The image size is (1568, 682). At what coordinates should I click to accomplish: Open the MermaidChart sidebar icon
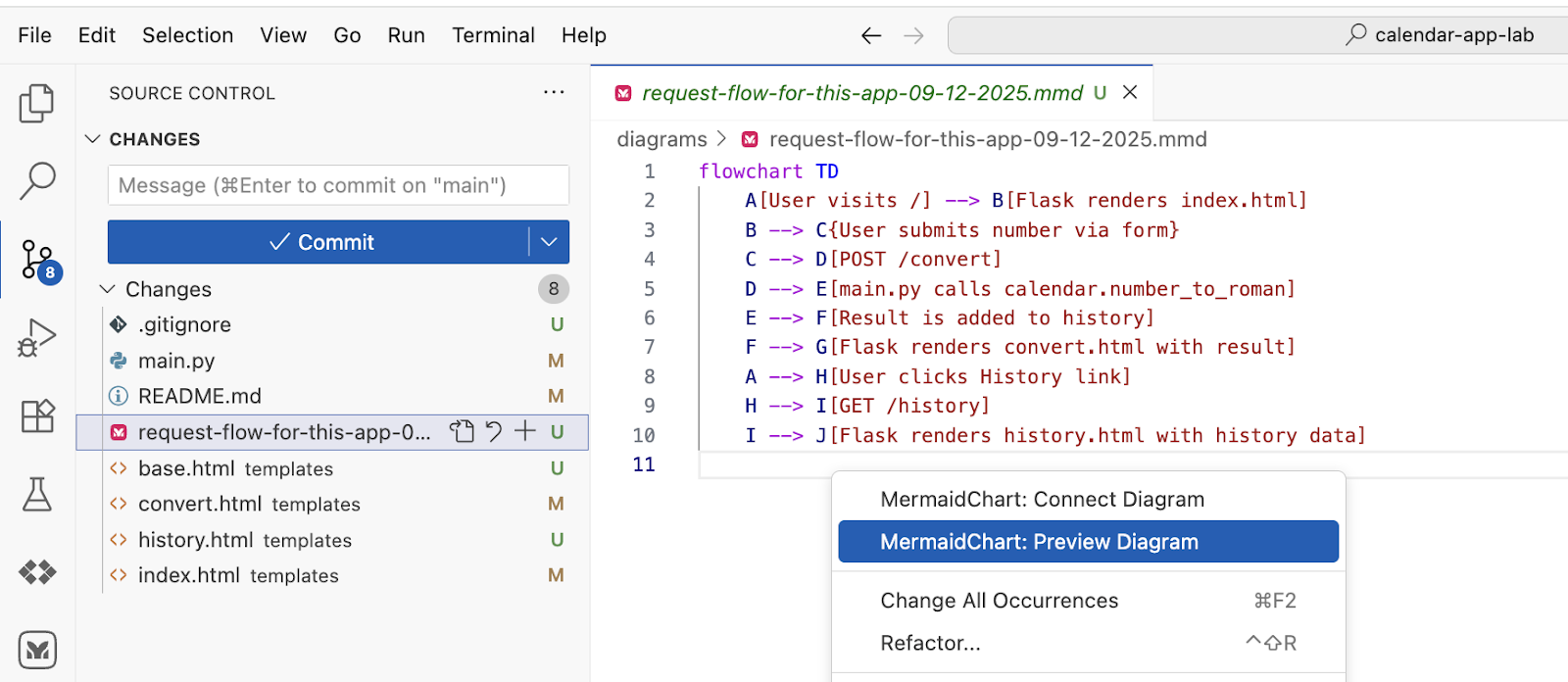pyautogui.click(x=37, y=650)
